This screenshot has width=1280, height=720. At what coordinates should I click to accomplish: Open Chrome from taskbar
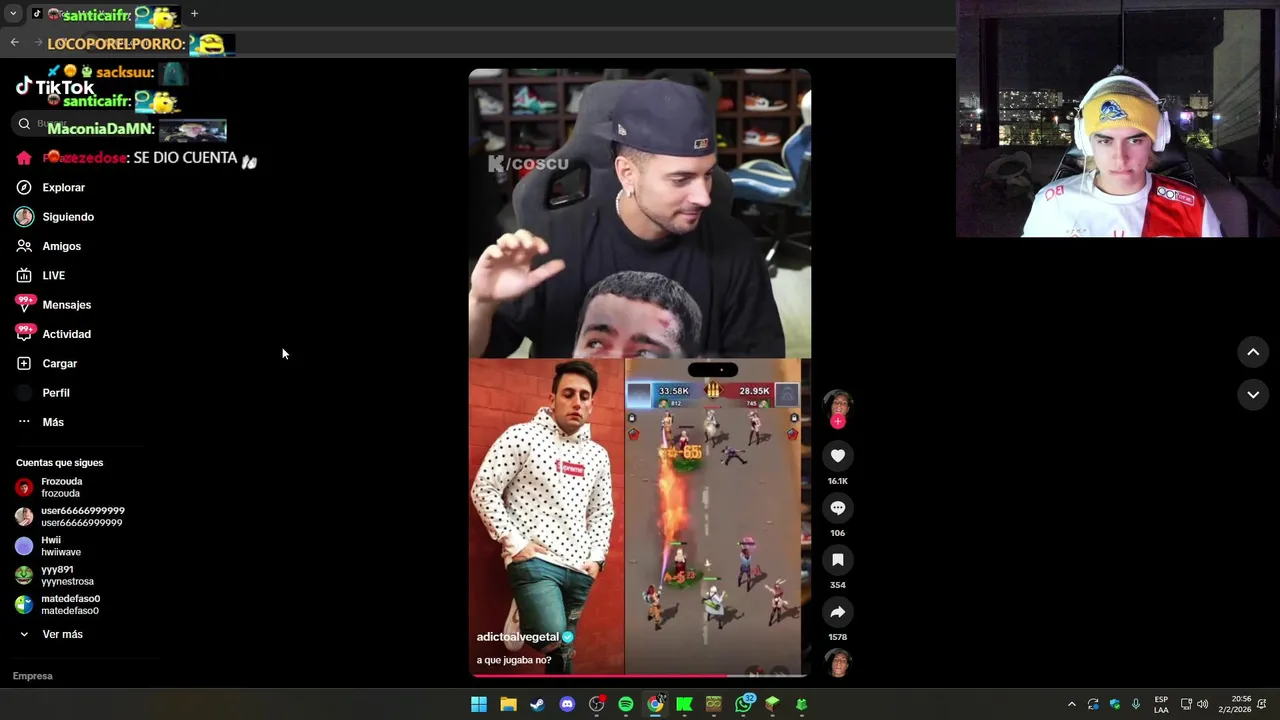pyautogui.click(x=655, y=704)
